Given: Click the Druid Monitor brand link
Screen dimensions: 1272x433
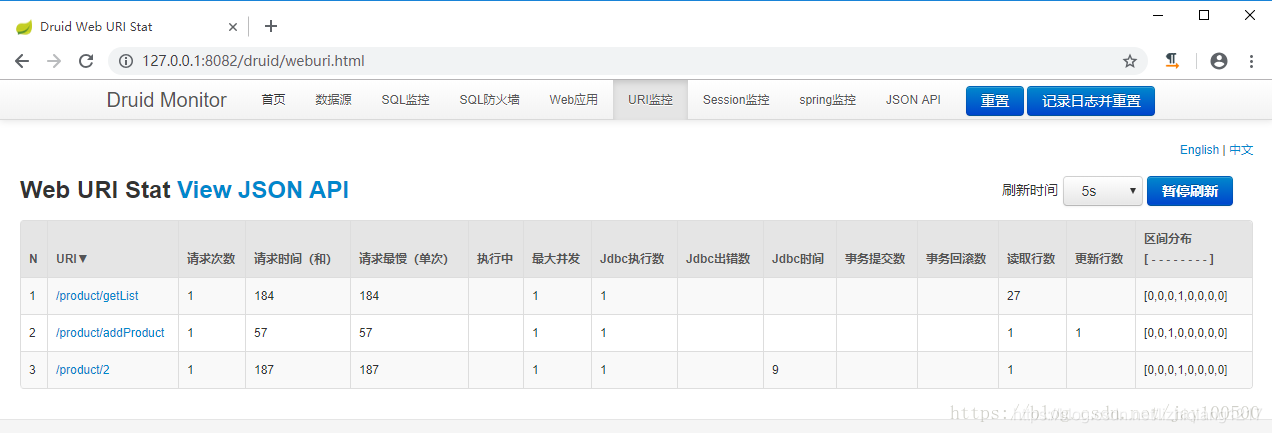Looking at the screenshot, I should click(167, 100).
